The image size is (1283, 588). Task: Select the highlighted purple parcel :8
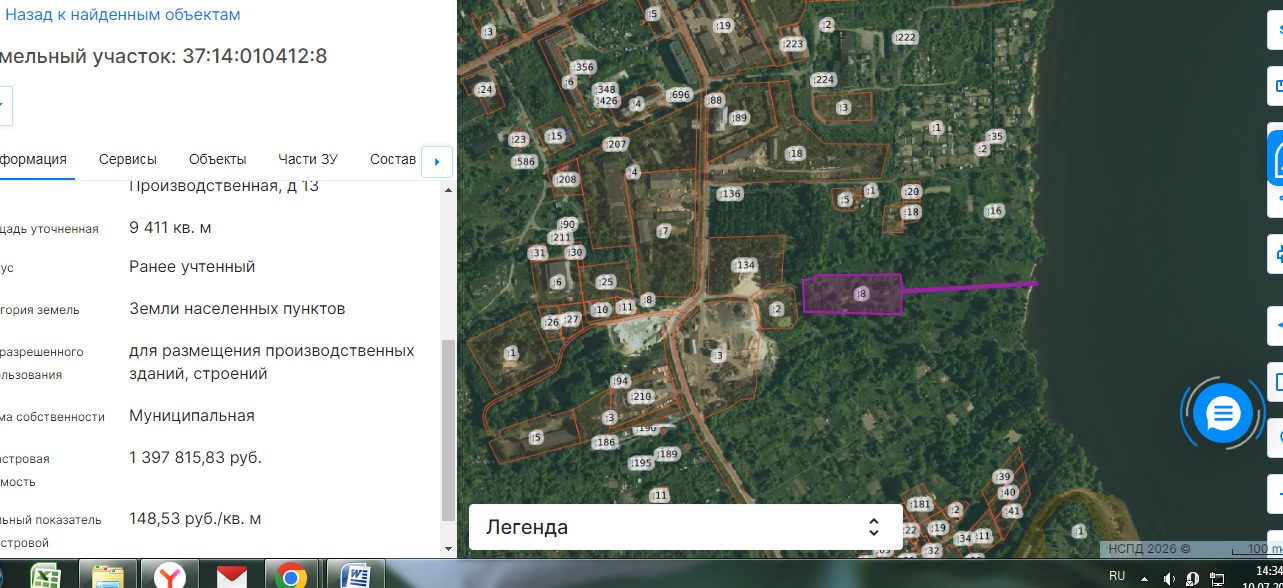point(853,294)
